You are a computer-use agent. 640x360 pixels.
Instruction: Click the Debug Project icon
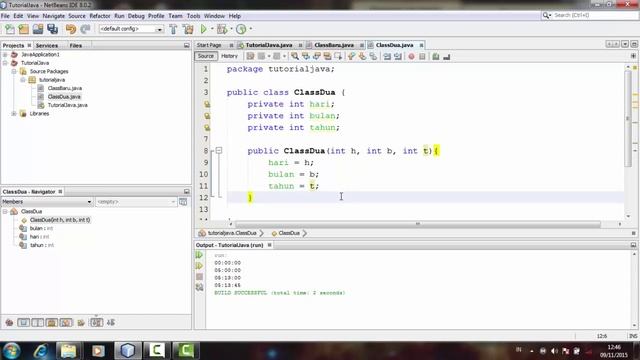[222, 29]
